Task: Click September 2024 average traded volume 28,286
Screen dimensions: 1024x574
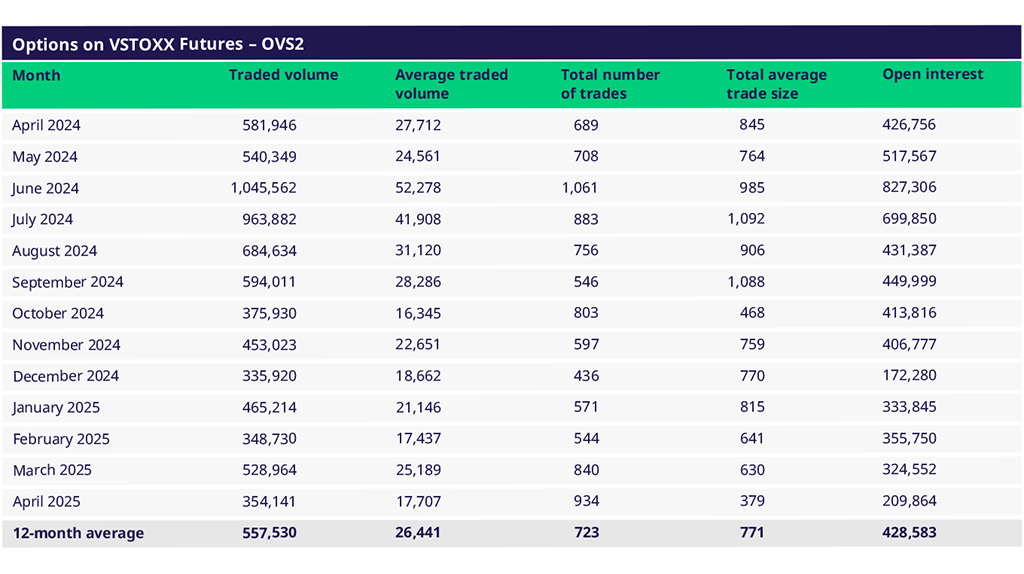Action: coord(418,282)
